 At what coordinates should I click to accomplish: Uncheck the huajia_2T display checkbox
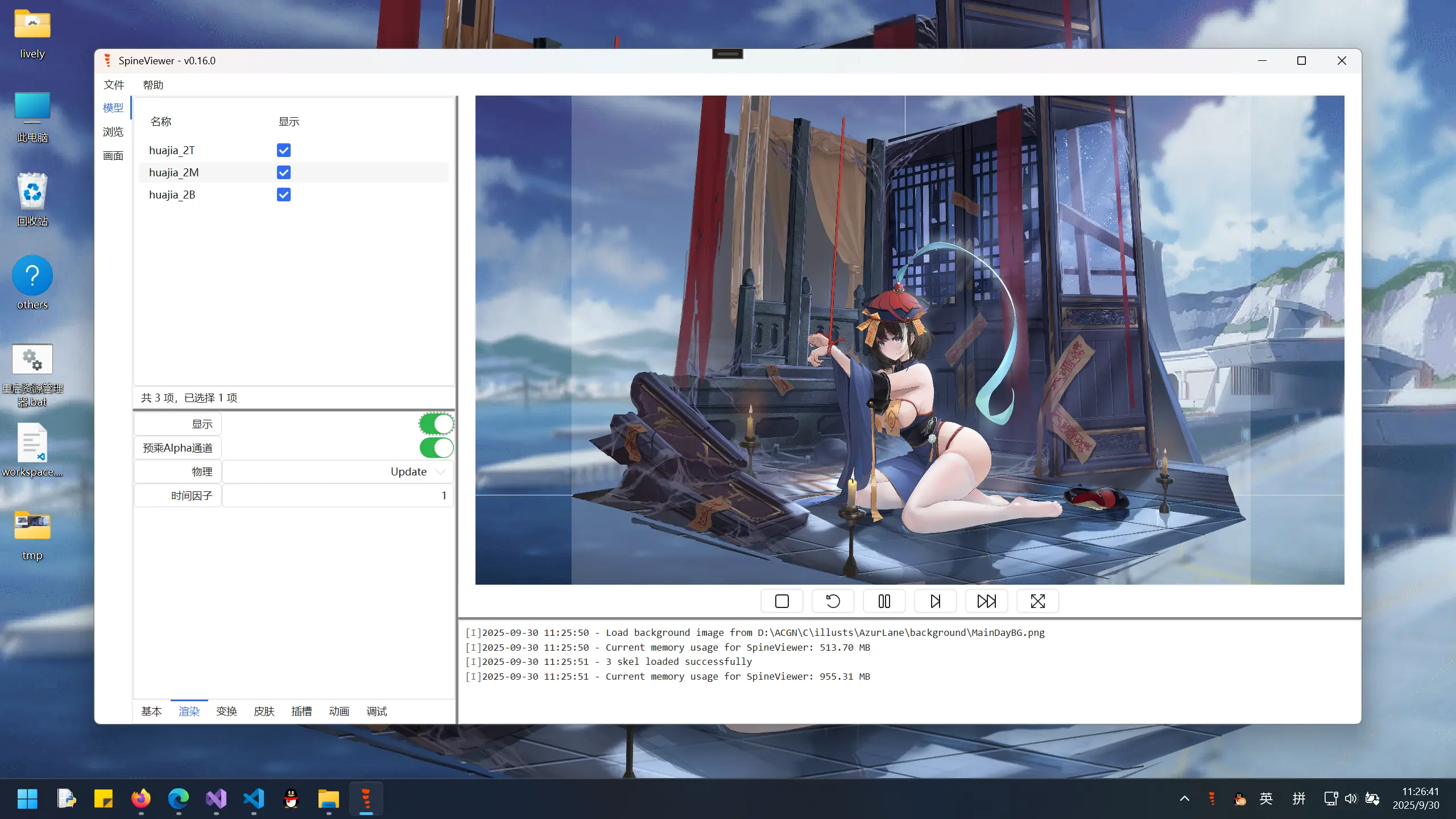tap(284, 150)
